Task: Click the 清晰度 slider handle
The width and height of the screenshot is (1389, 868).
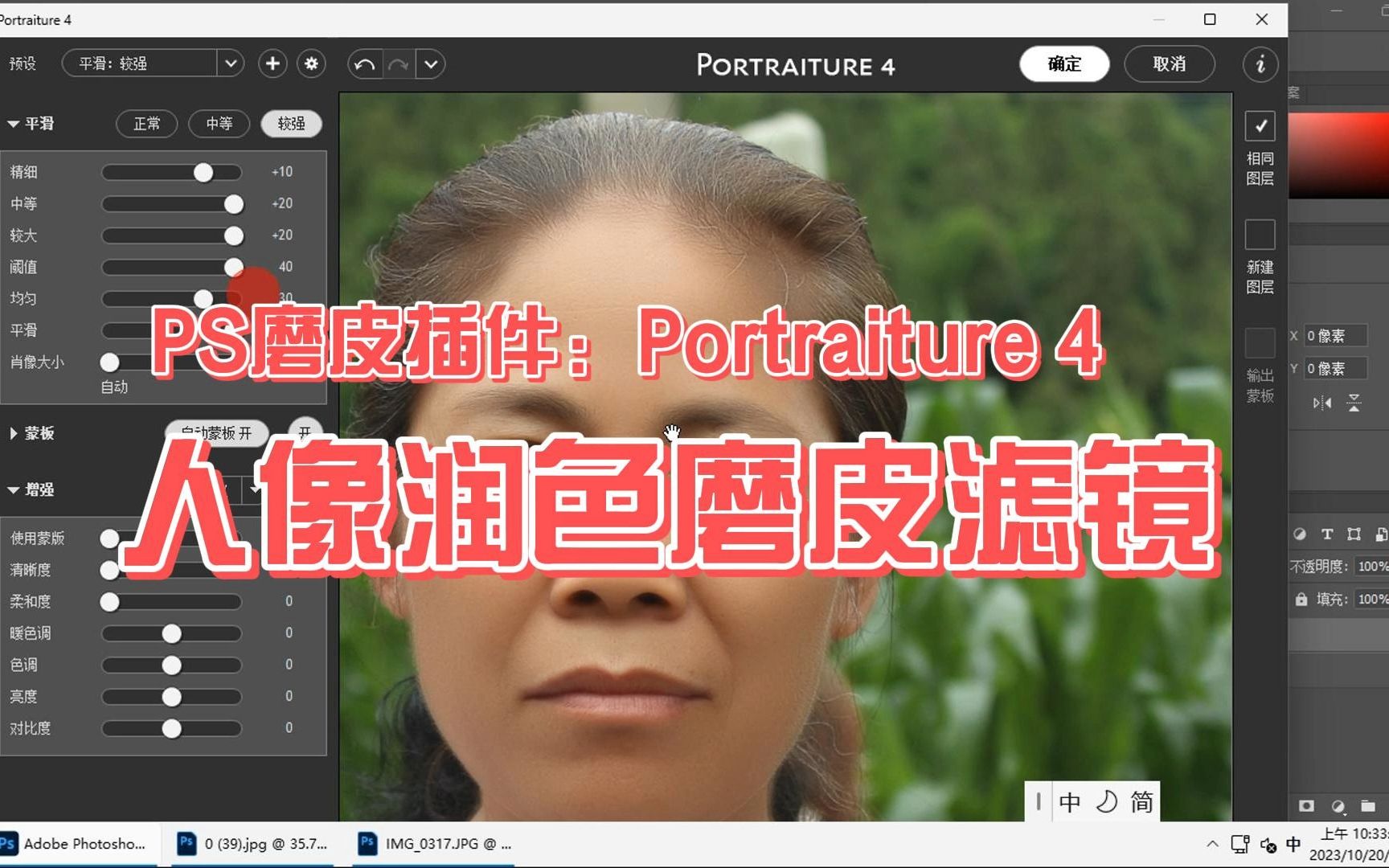Action: (x=110, y=570)
